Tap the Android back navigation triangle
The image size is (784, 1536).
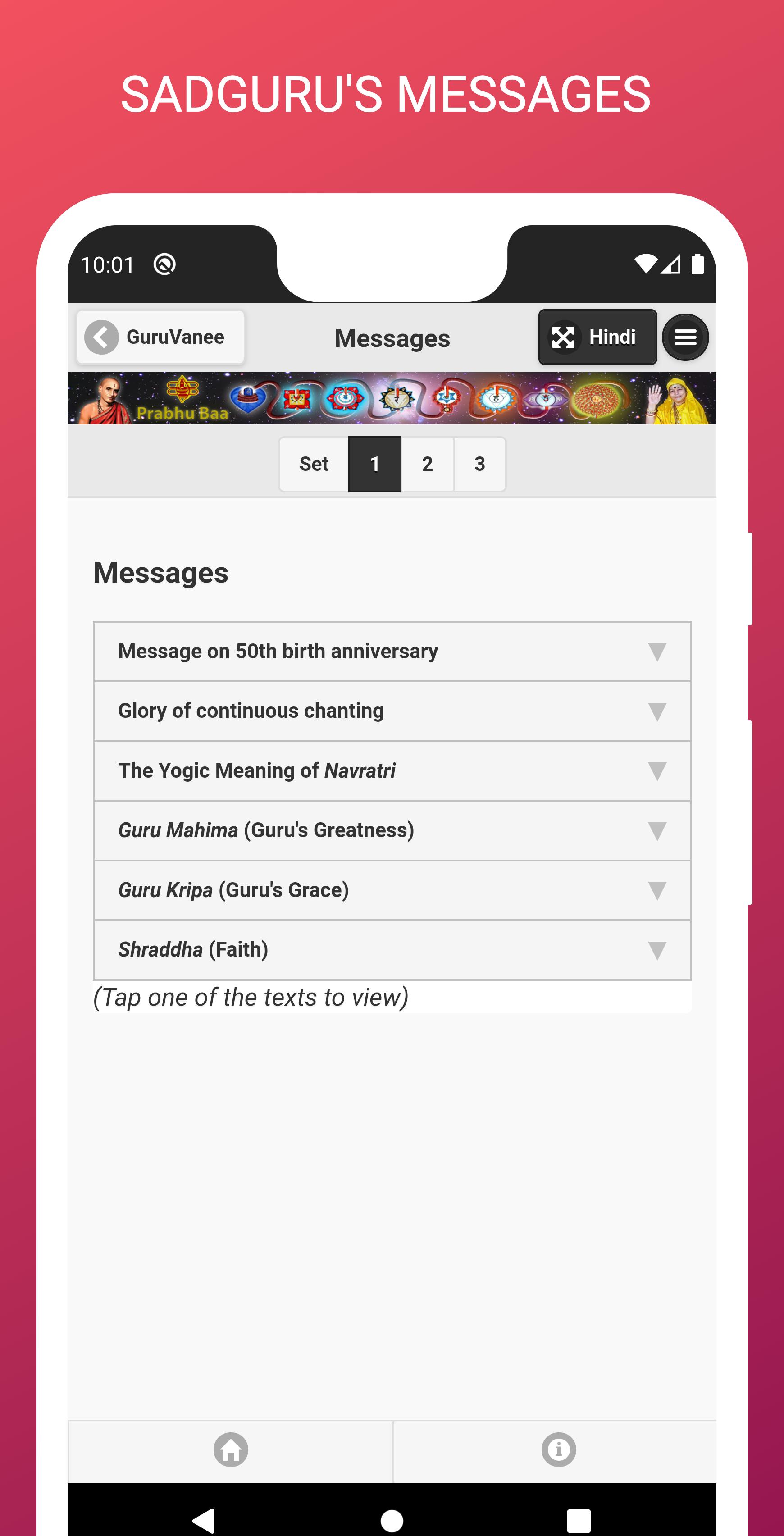point(203,1520)
